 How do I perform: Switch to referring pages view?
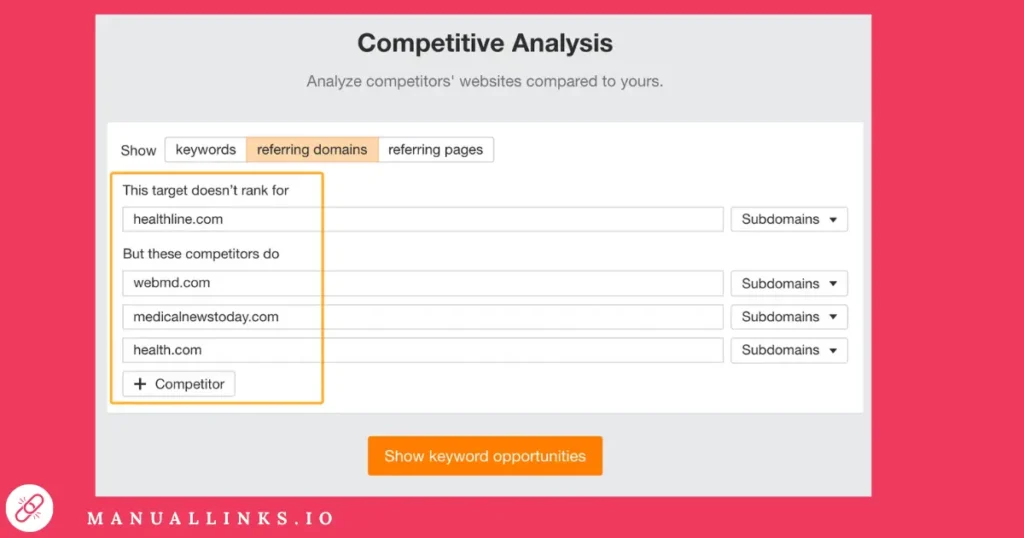click(x=436, y=150)
